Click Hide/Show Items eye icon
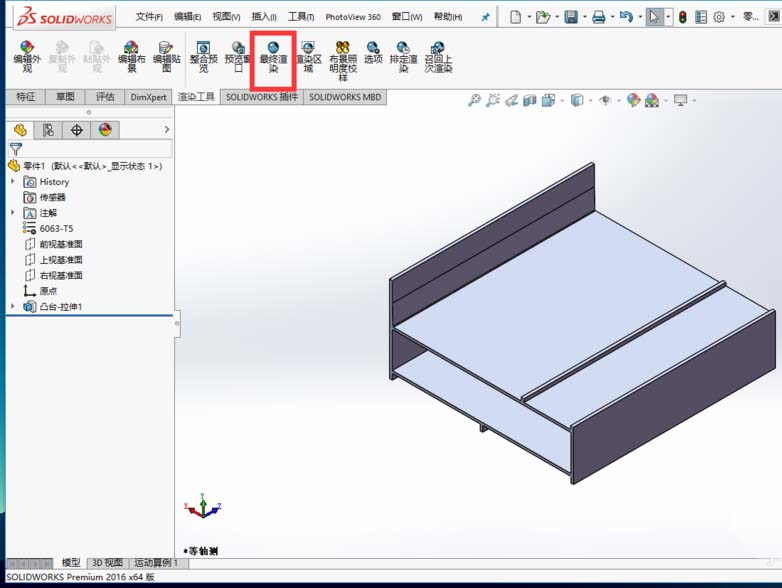 coord(605,101)
